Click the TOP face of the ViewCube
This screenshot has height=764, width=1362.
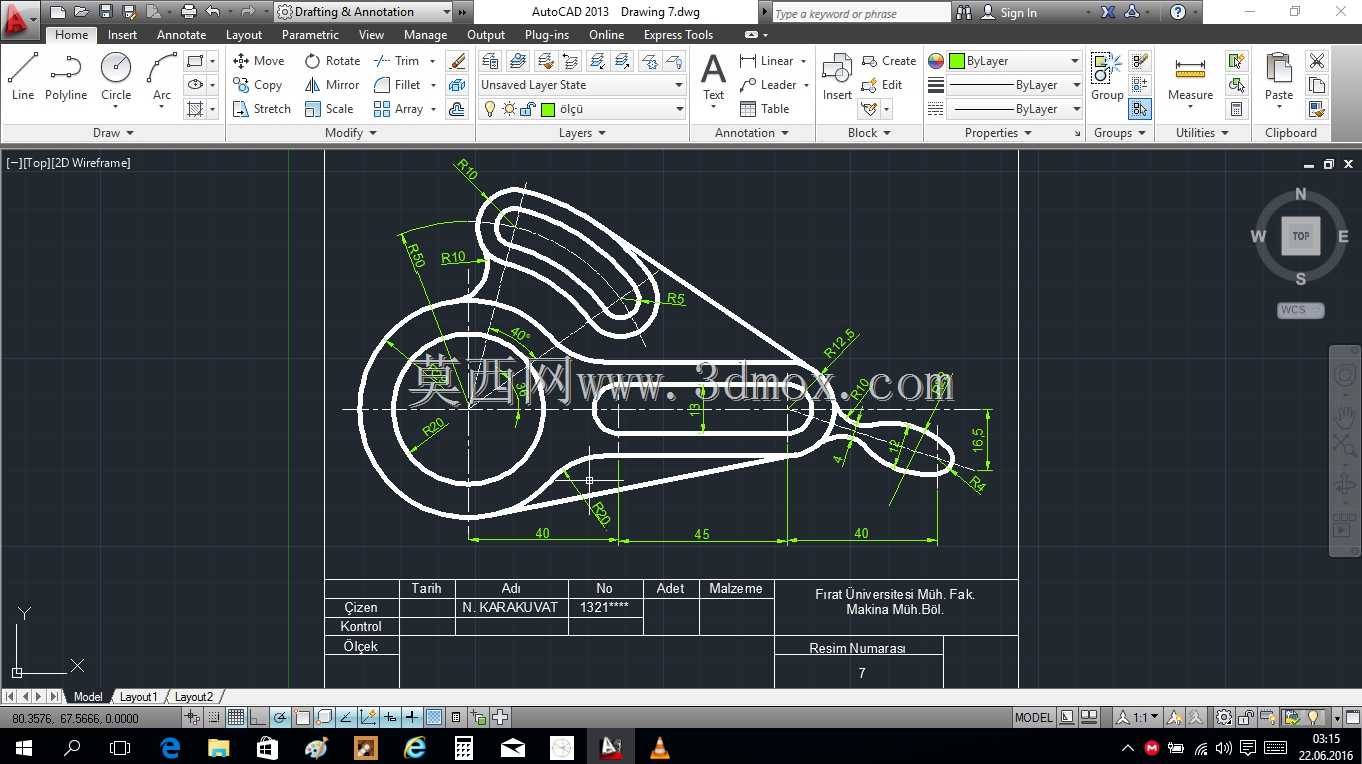[1300, 236]
